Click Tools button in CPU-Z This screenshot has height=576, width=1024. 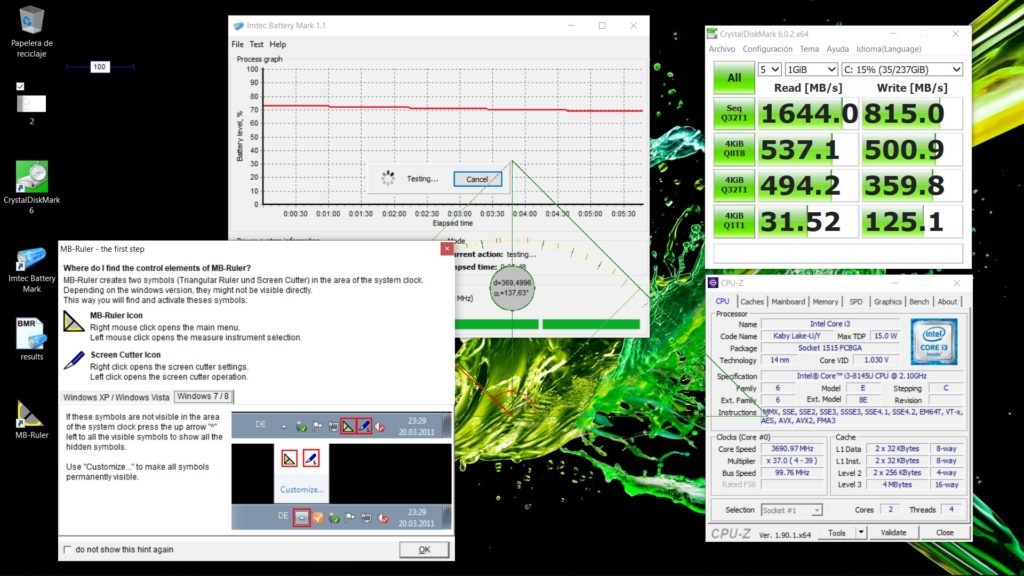(x=837, y=533)
